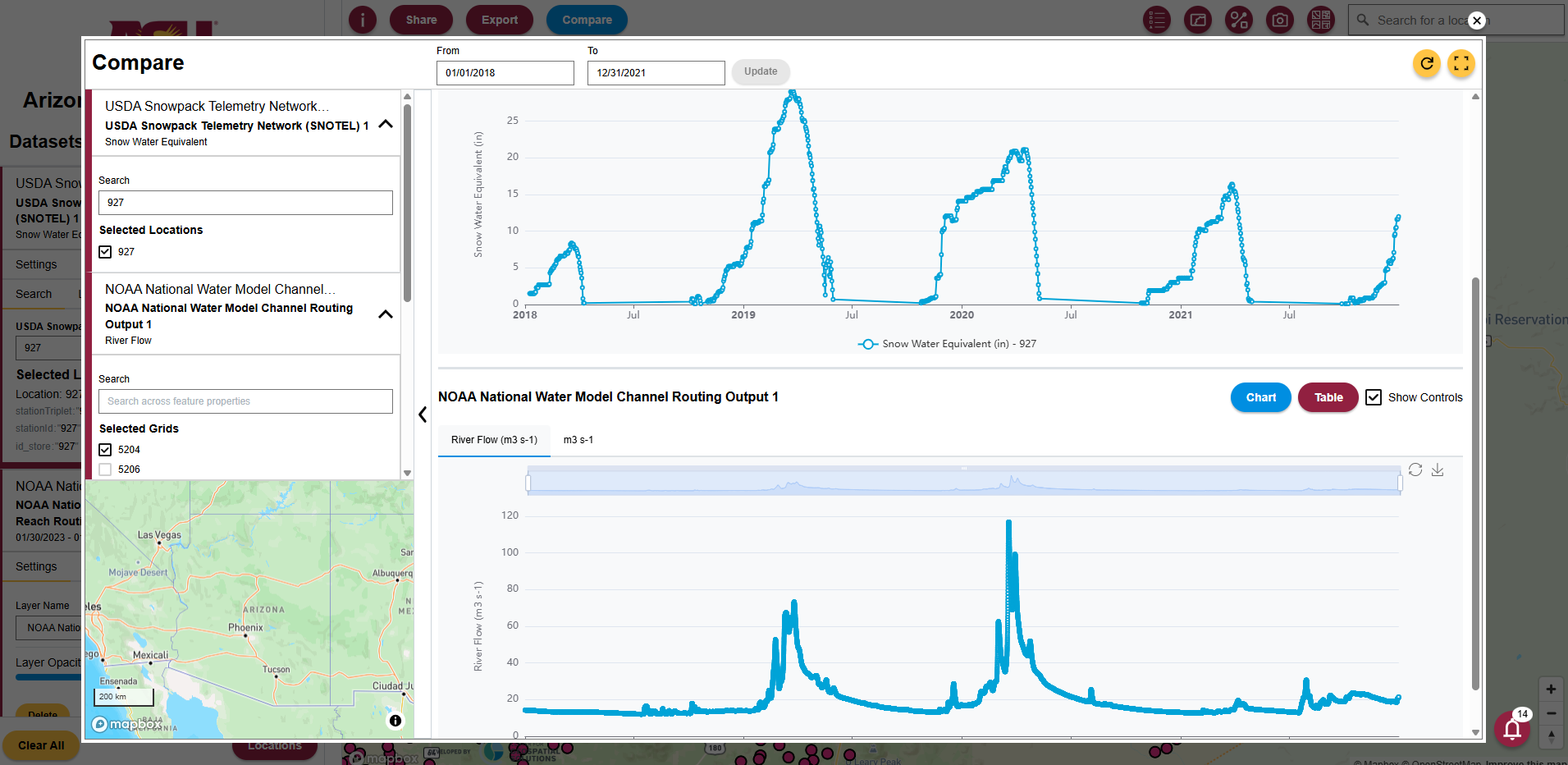The width and height of the screenshot is (1568, 765).
Task: Click the chart area vertical scrollbar
Action: [1475, 484]
